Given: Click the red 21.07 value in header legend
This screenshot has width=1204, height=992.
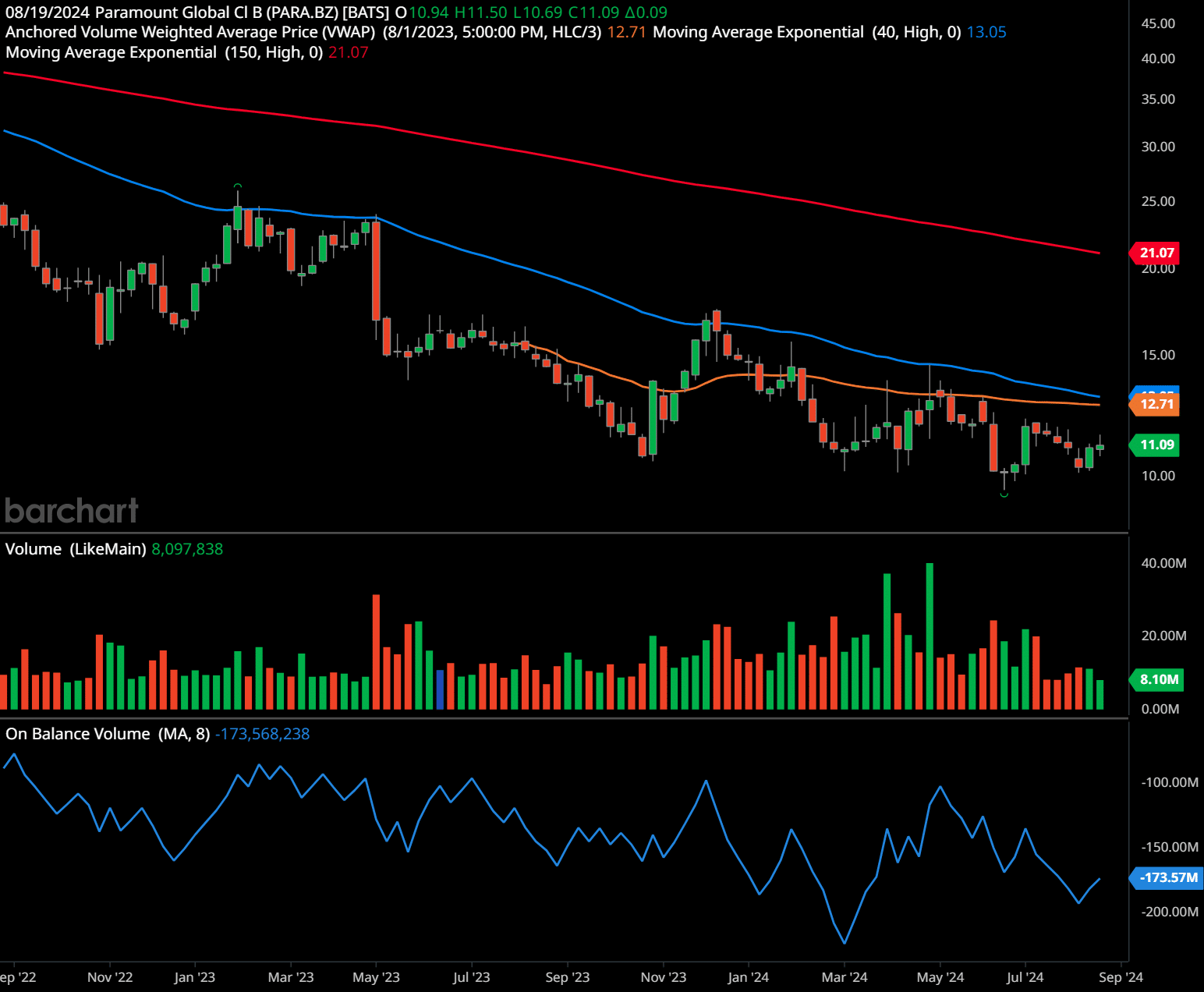Looking at the screenshot, I should [x=348, y=52].
